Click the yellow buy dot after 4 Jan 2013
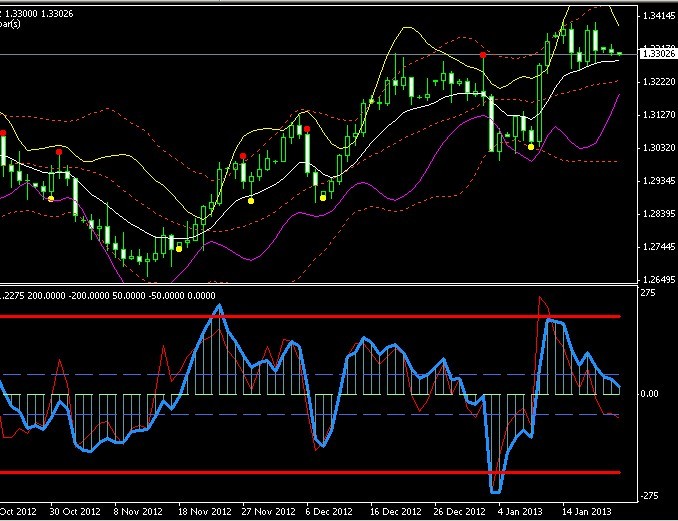The image size is (678, 521). [531, 147]
